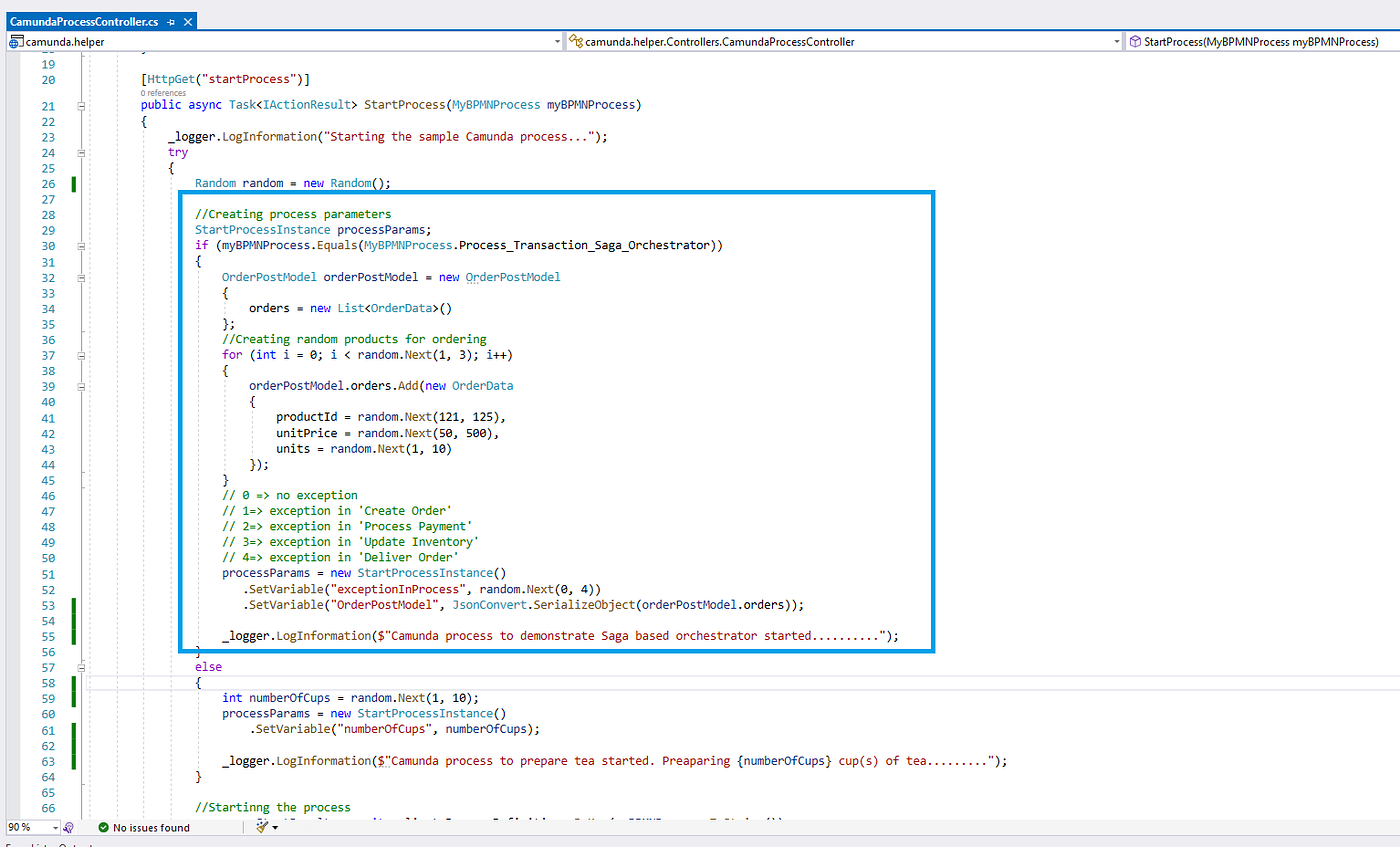Click the "exceptionInProcess" string literal
The width and height of the screenshot is (1400, 847).
pos(397,589)
